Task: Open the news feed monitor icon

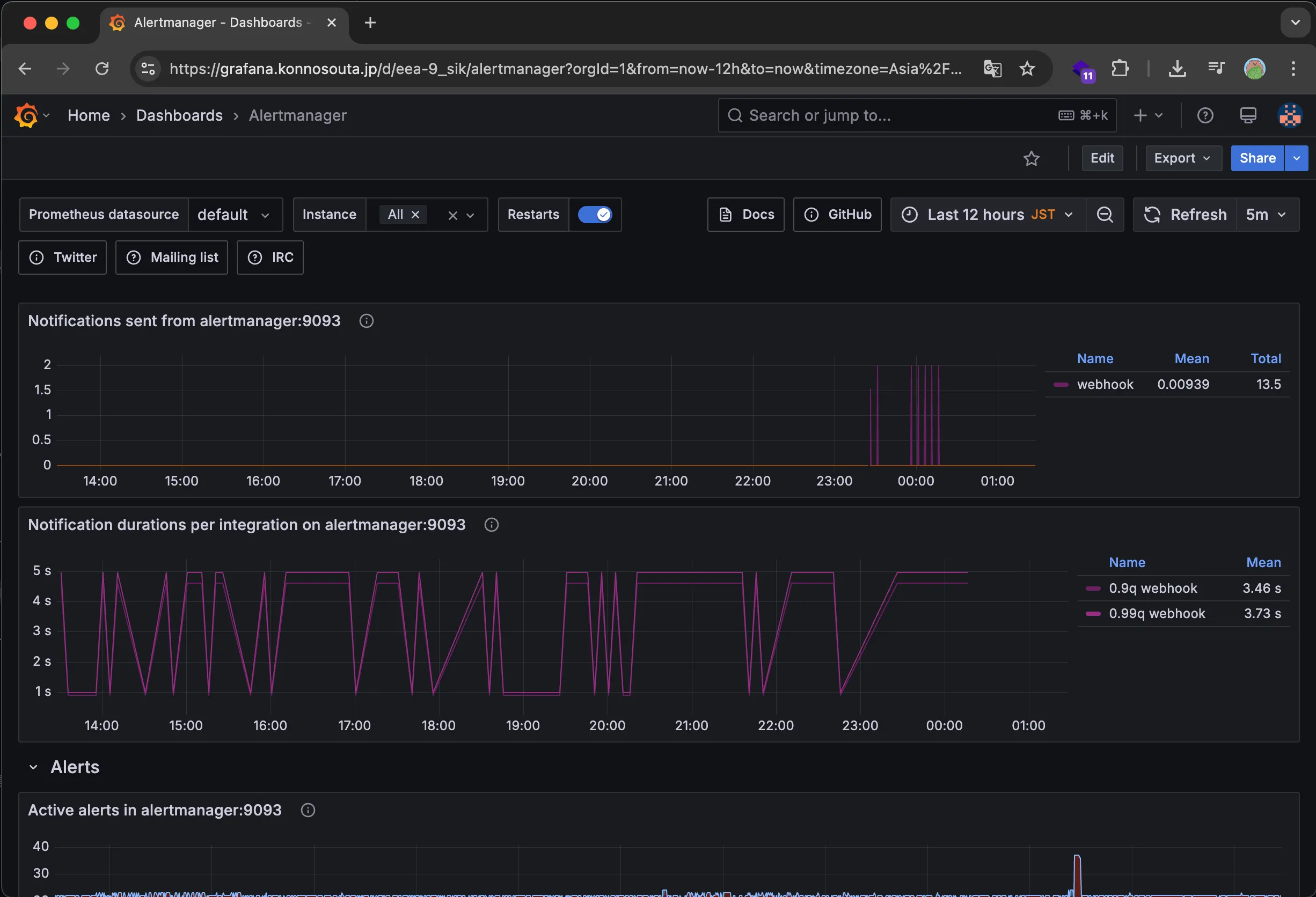Action: coord(1247,115)
